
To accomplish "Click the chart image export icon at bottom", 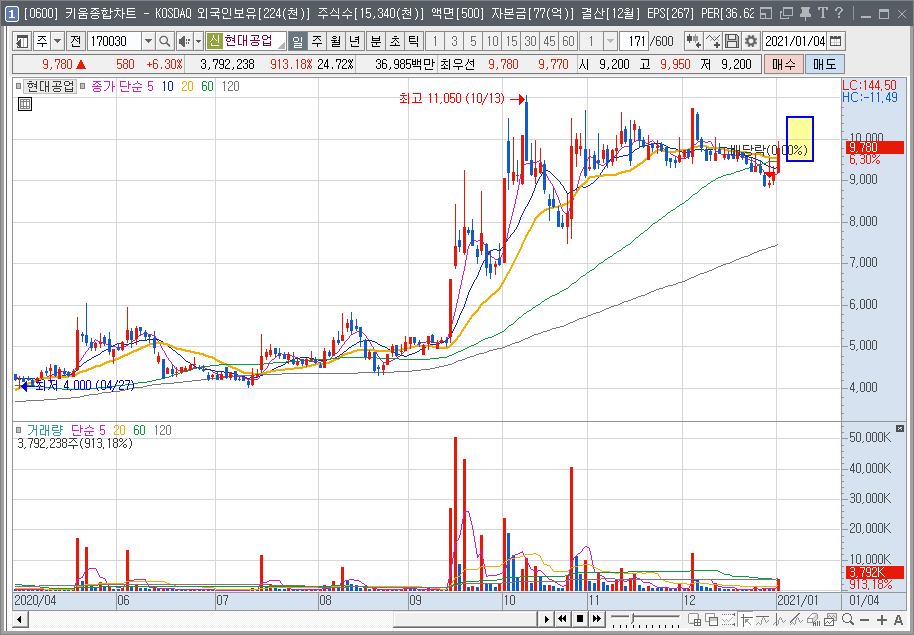I will coord(831,619).
